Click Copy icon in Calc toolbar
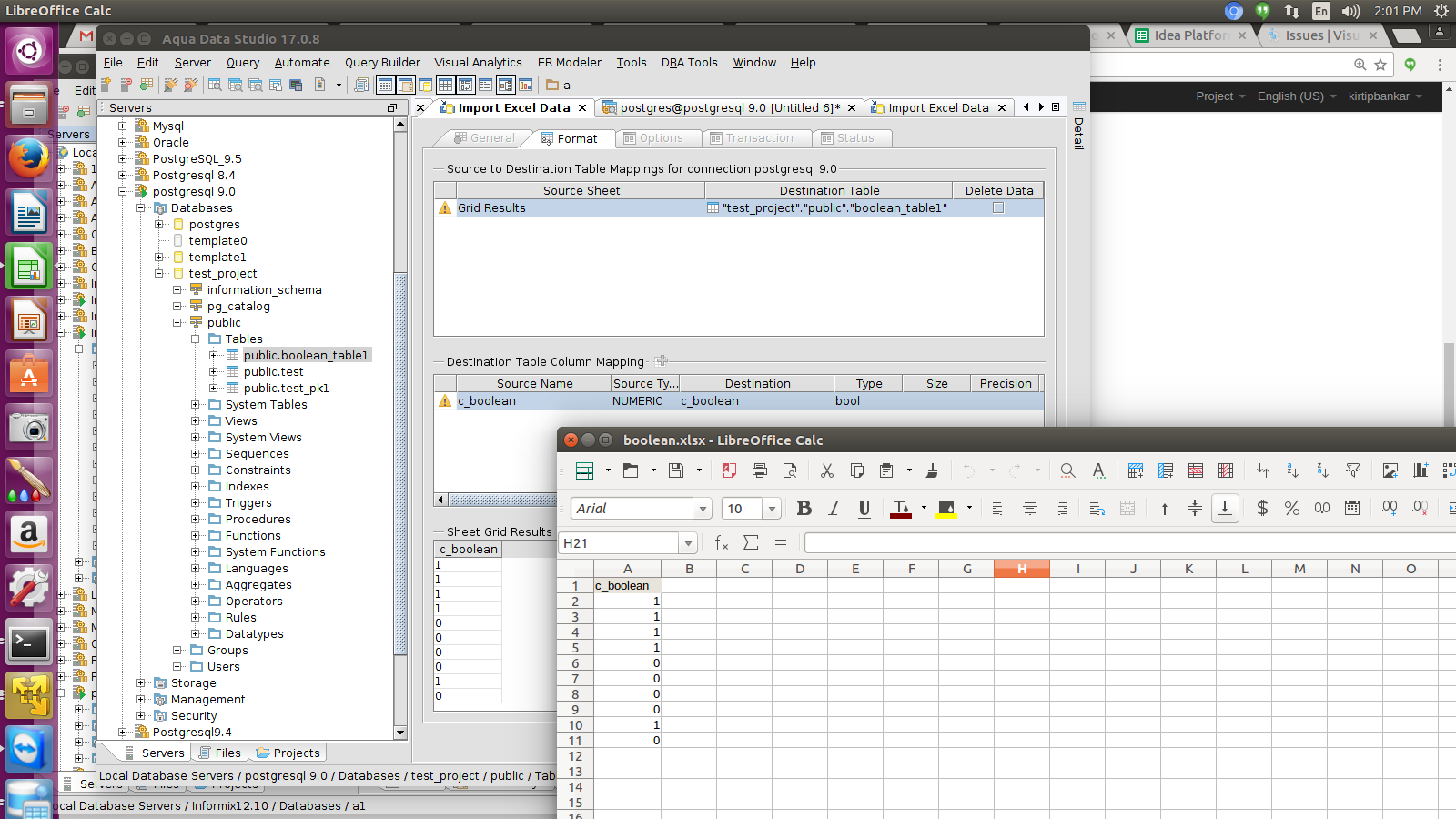This screenshot has width=1456, height=819. 856,470
